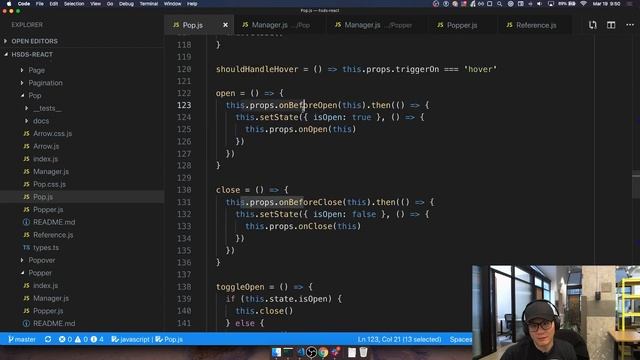Open the File menu
The width and height of the screenshot is (640, 360).
(40, 4)
